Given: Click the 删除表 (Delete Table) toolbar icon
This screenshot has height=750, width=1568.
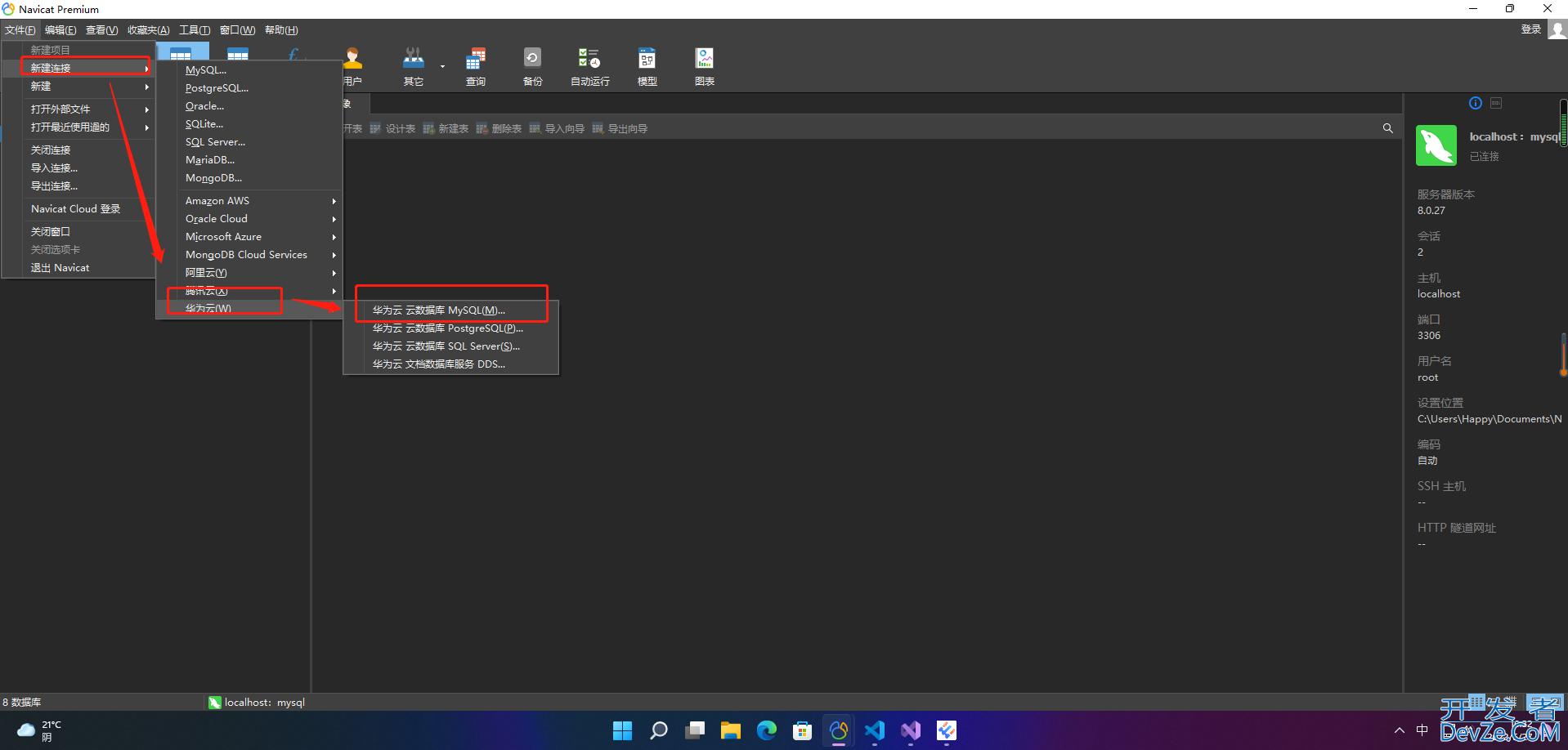Looking at the screenshot, I should coord(499,128).
